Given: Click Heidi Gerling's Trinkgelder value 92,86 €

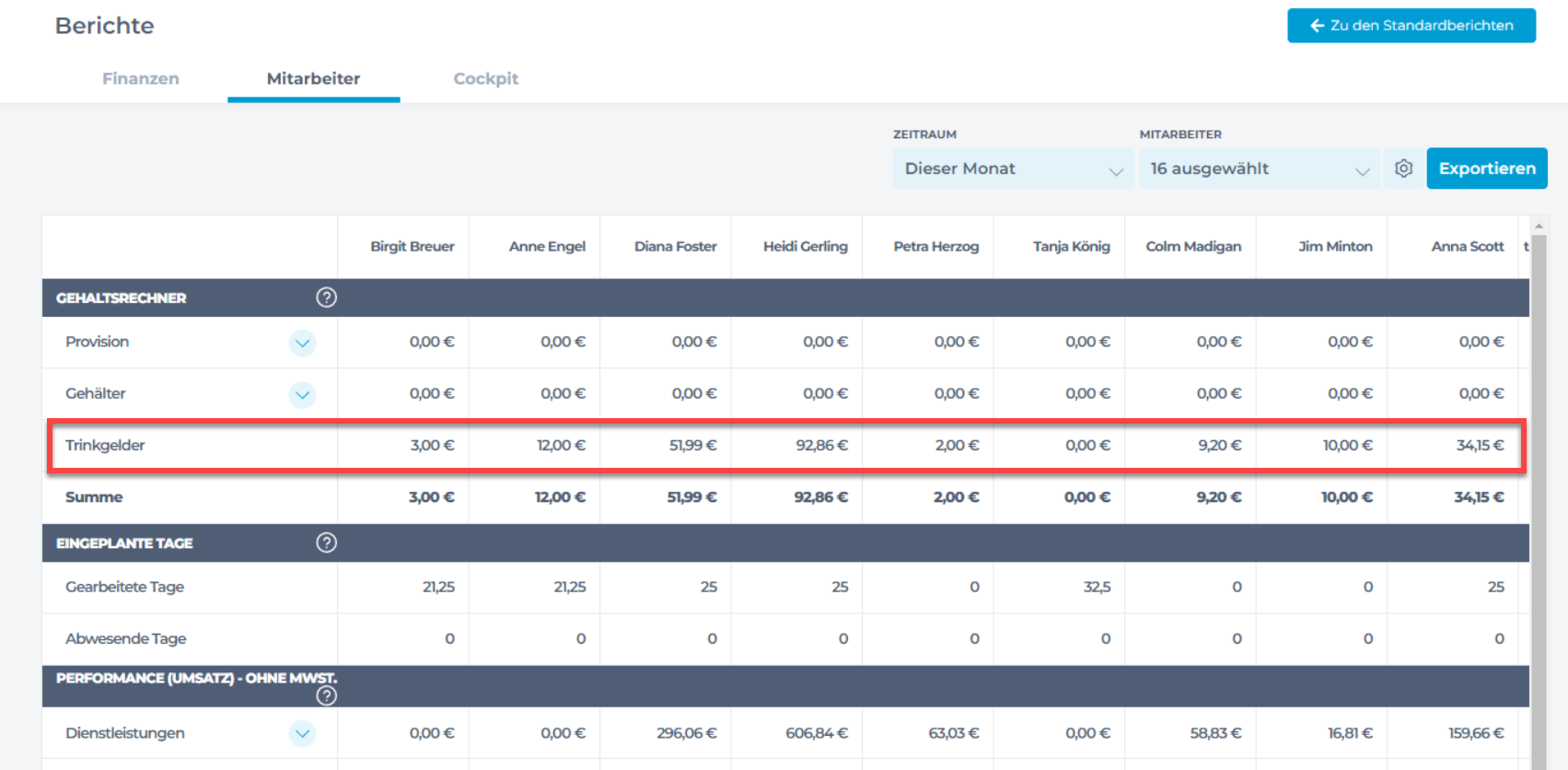Looking at the screenshot, I should point(821,445).
